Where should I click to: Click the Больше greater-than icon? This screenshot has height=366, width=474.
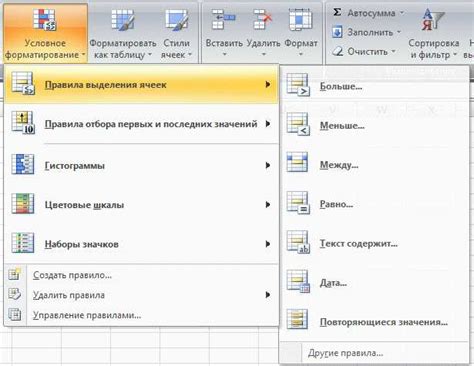pyautogui.click(x=298, y=85)
